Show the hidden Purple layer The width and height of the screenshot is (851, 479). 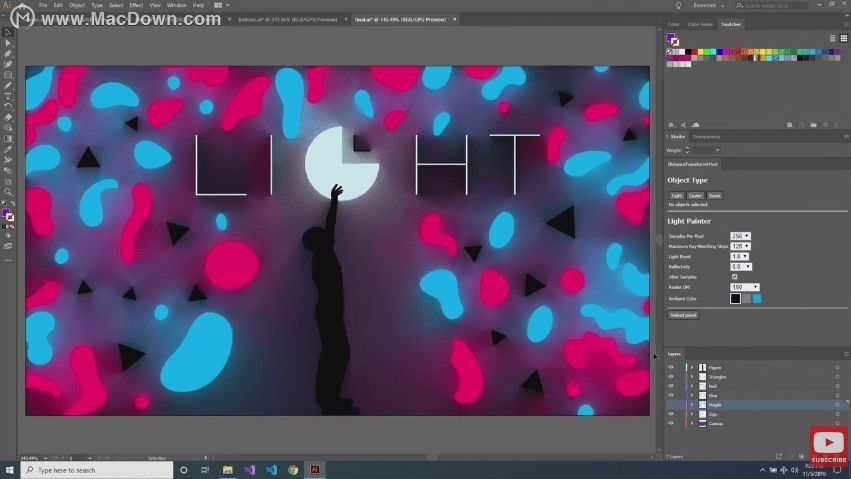[671, 405]
